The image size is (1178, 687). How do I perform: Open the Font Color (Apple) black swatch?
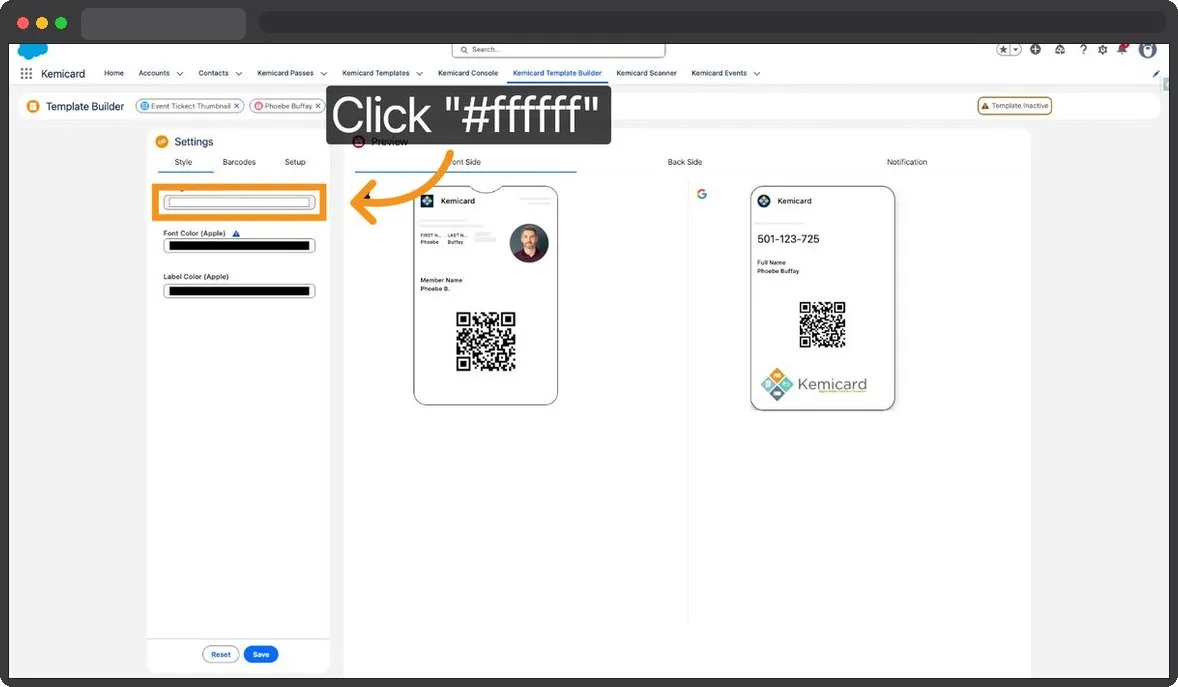coord(239,246)
